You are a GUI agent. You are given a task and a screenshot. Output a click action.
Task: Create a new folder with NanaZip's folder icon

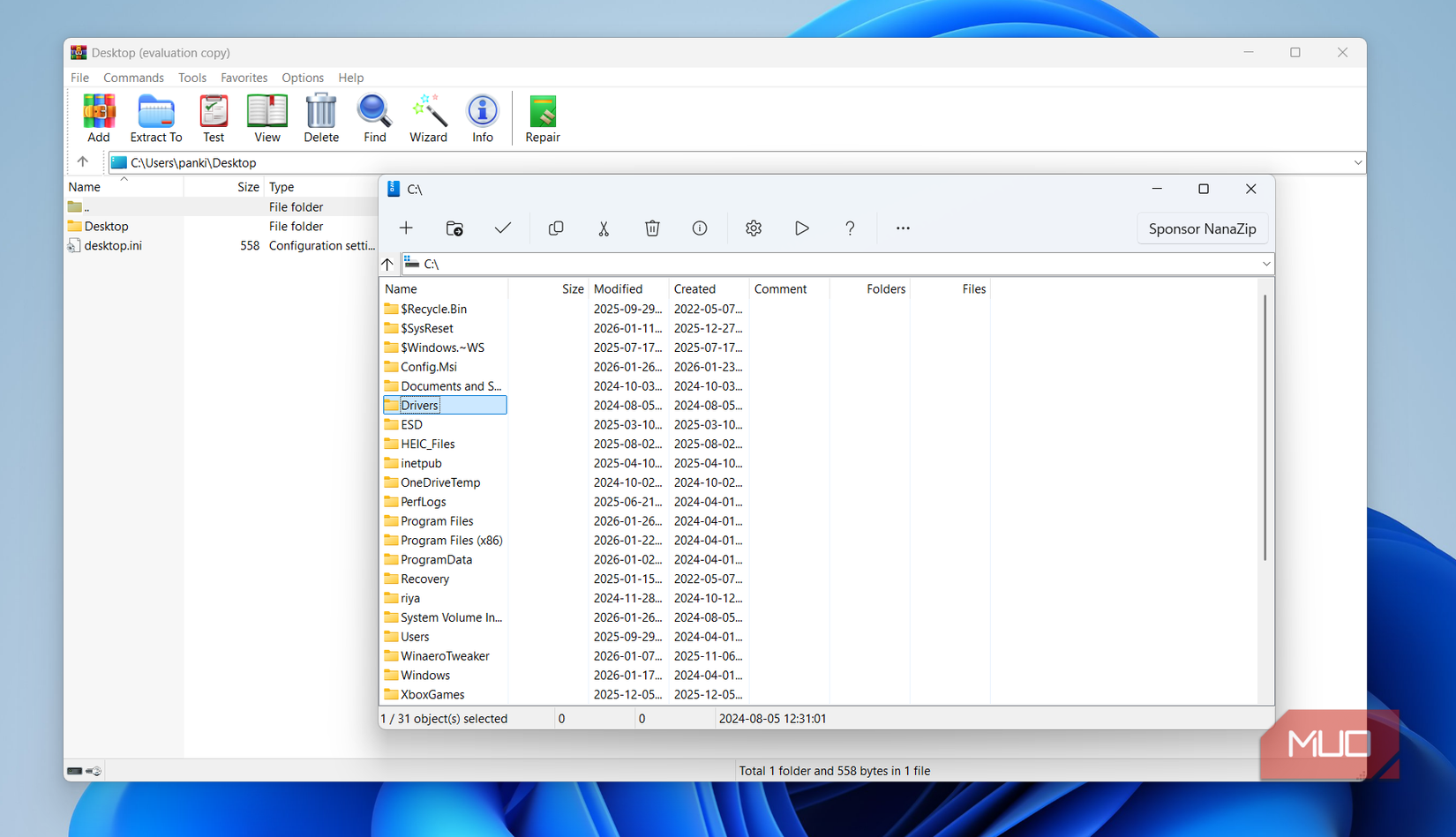pyautogui.click(x=454, y=228)
